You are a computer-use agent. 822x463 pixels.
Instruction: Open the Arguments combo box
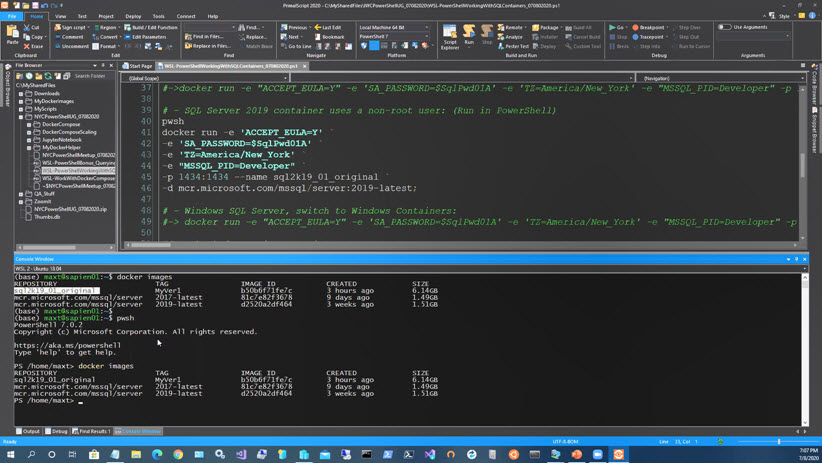coord(753,37)
